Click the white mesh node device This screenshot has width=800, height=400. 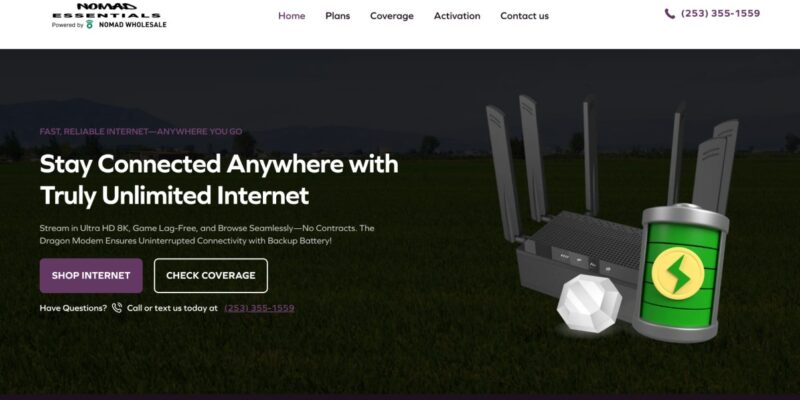[589, 303]
